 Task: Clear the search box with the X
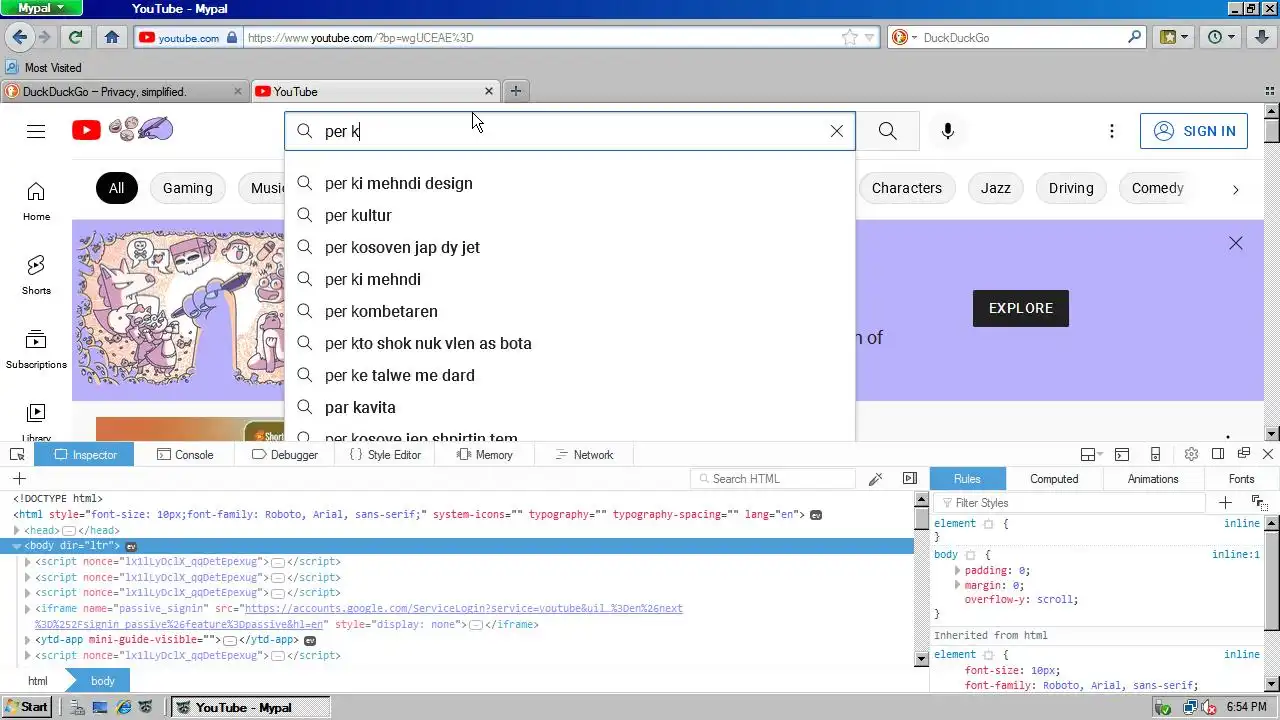[x=837, y=131]
